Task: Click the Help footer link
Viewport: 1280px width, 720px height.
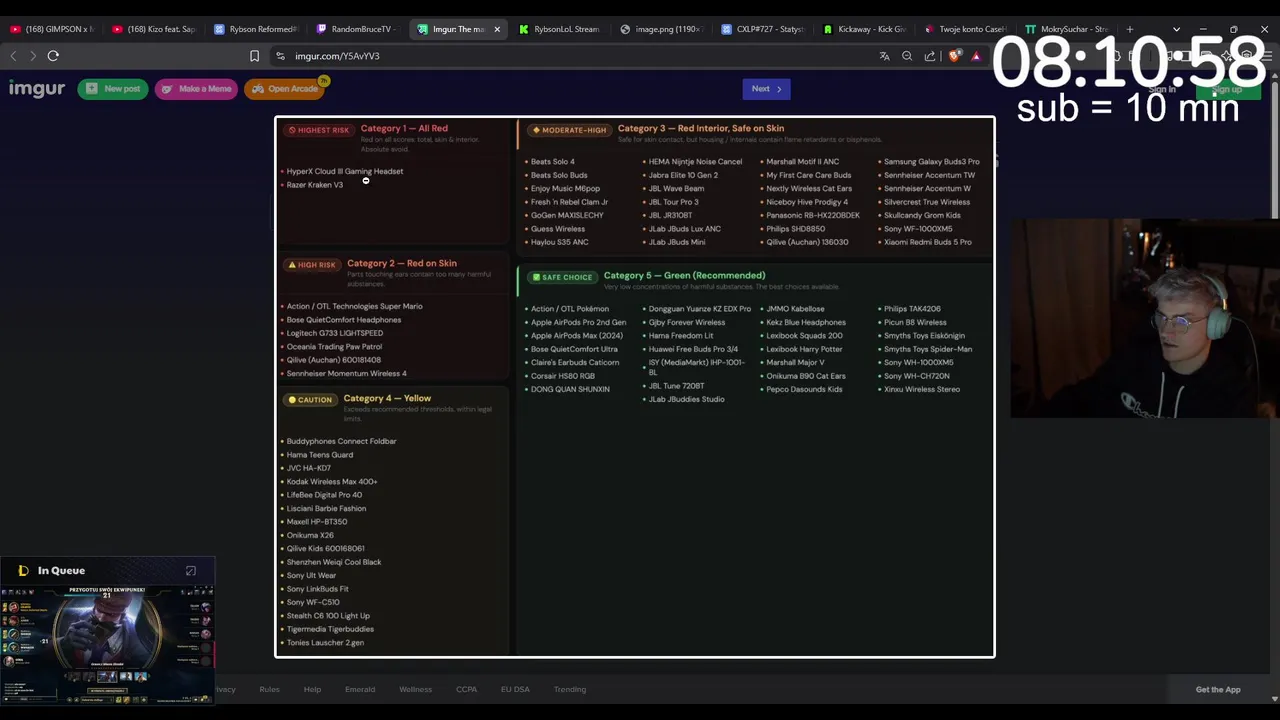Action: tap(312, 689)
